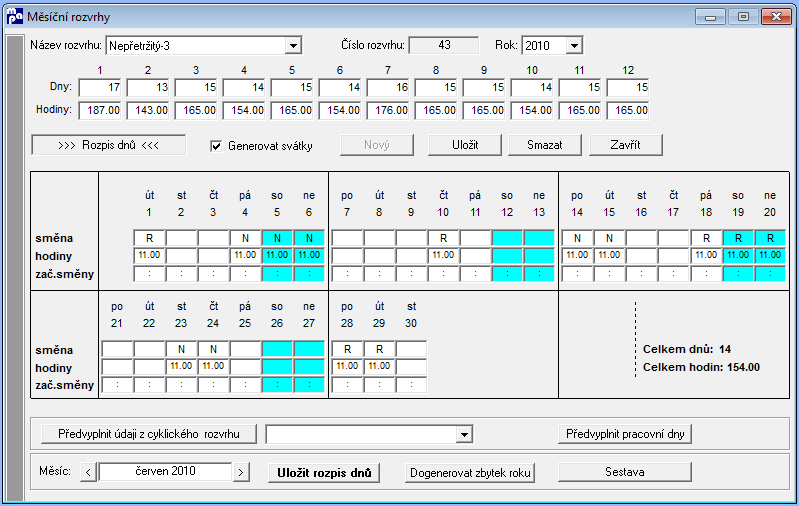Click the Uložit button
The image size is (799, 506).
[x=465, y=145]
